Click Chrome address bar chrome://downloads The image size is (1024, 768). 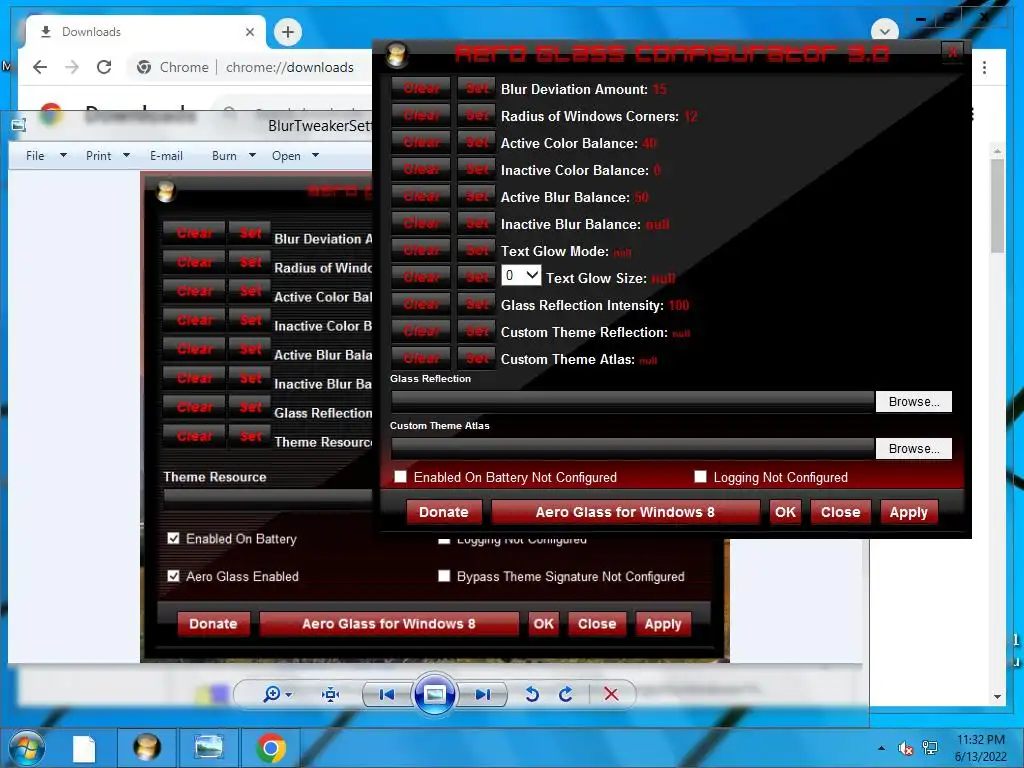click(x=289, y=67)
